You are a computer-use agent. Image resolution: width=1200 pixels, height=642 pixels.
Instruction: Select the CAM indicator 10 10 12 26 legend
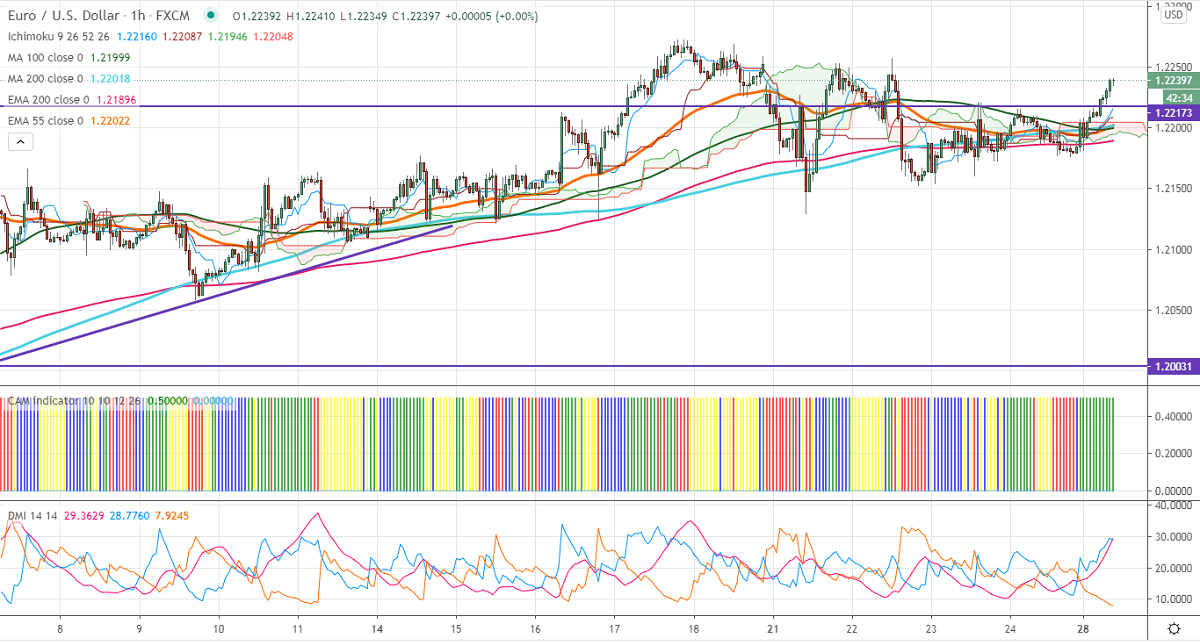[74, 401]
